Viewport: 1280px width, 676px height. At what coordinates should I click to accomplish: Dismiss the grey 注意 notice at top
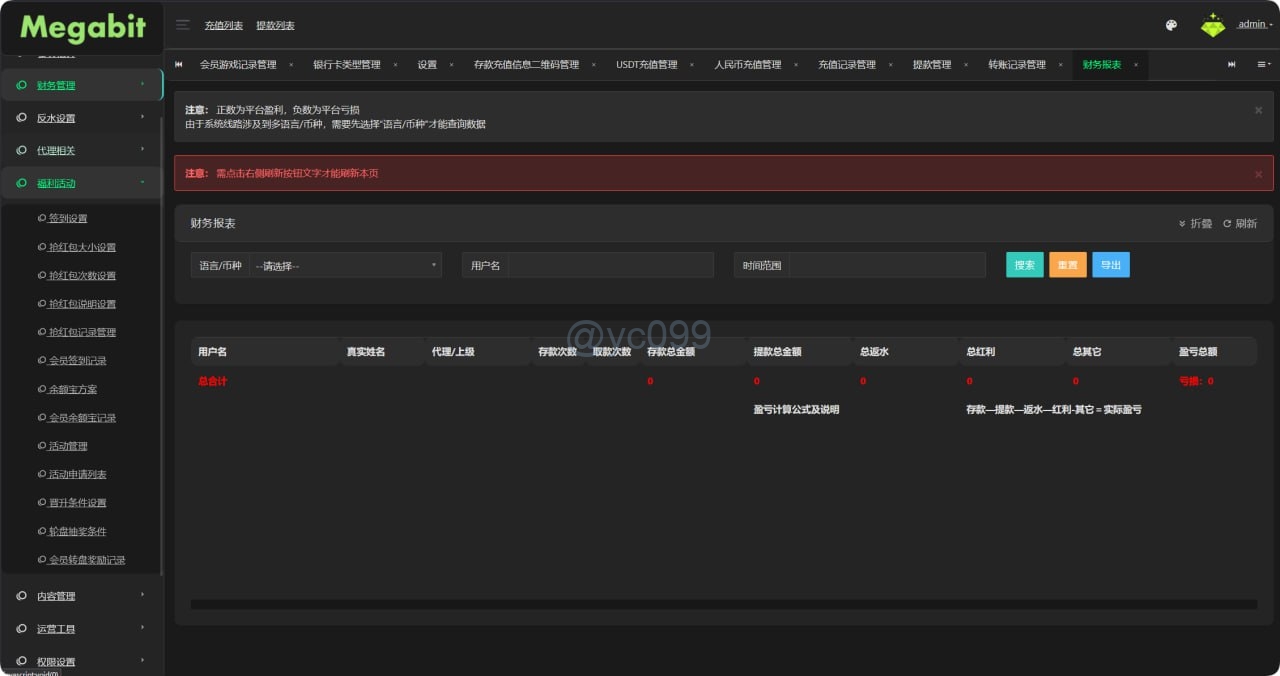[x=1258, y=110]
